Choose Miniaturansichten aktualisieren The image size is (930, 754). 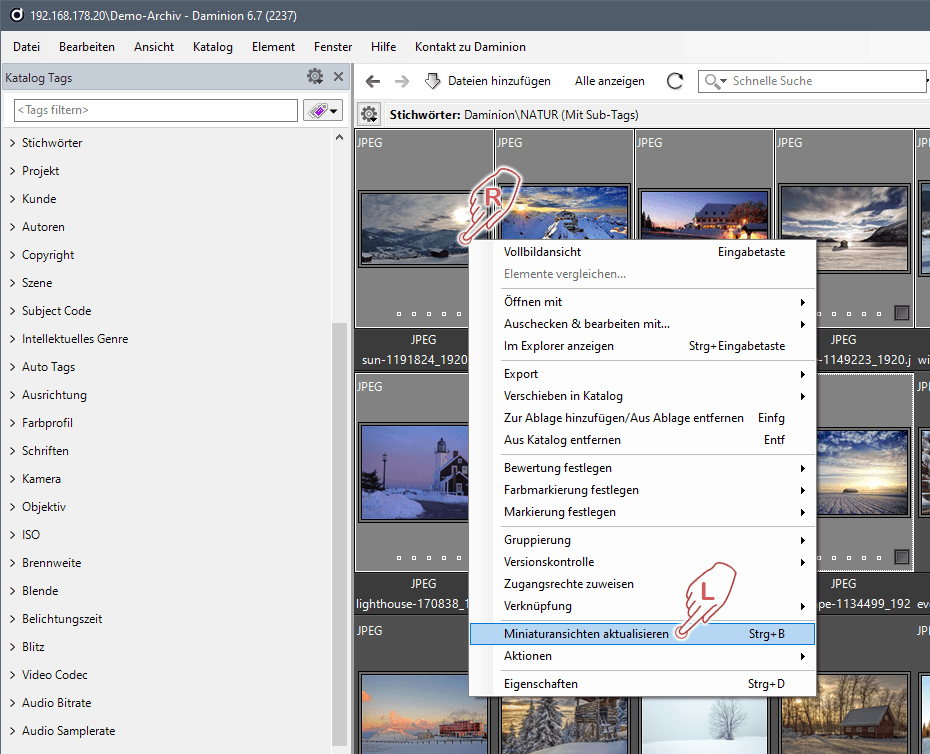(642, 634)
